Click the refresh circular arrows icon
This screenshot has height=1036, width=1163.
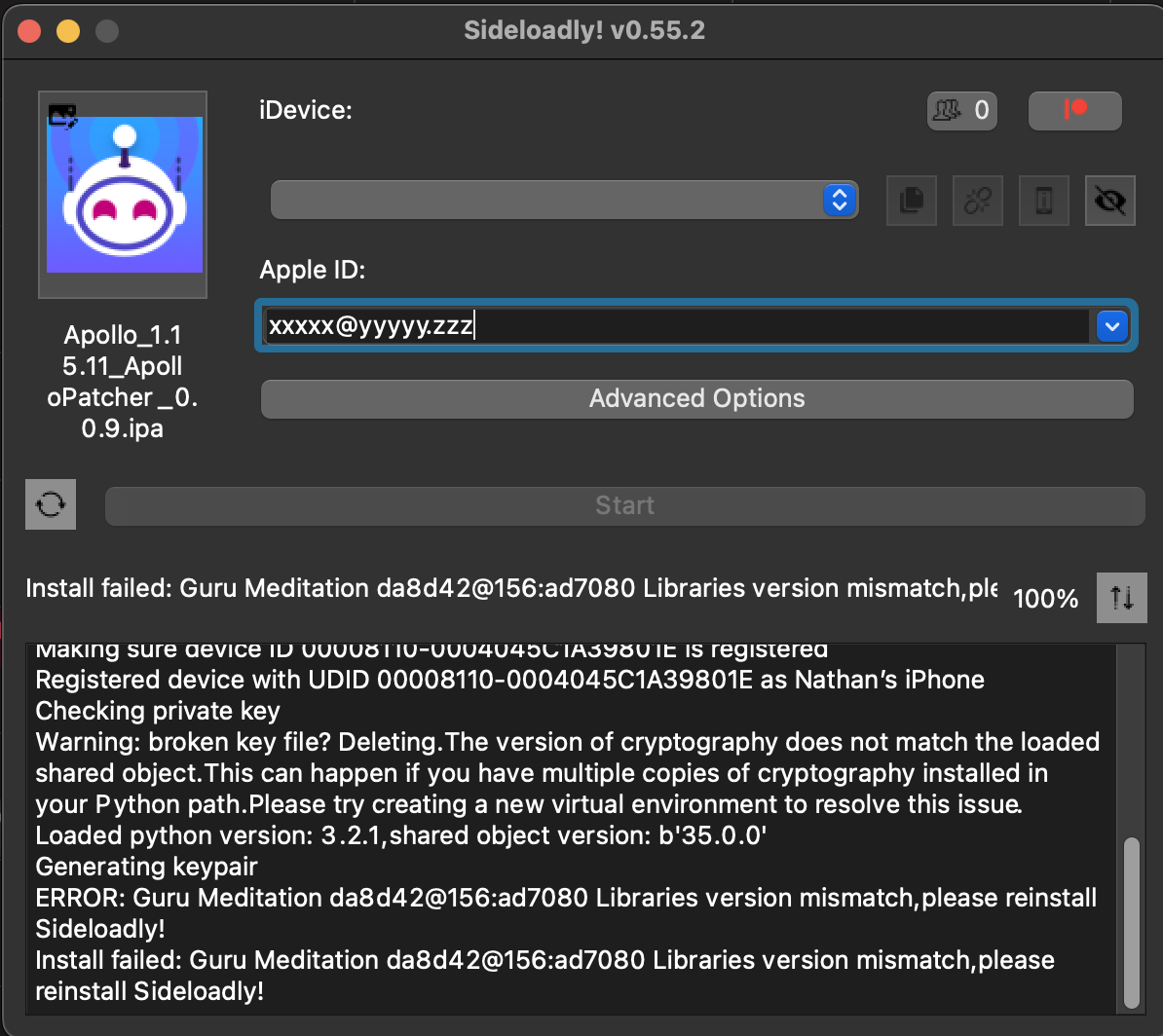pos(51,504)
